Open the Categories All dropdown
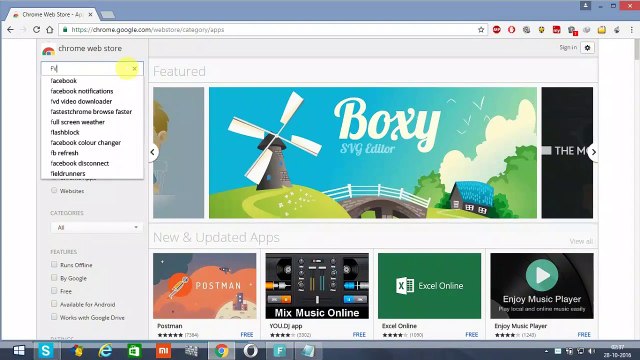Viewport: 640px width, 360px height. click(x=96, y=227)
